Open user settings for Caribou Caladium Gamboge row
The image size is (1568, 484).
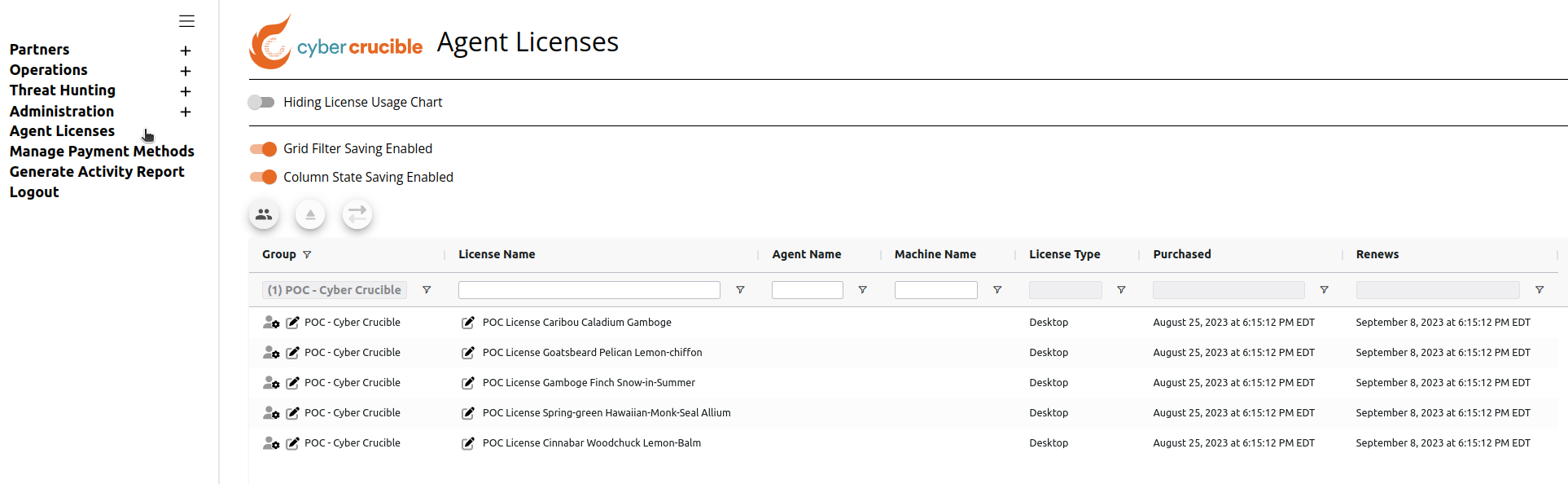(271, 323)
